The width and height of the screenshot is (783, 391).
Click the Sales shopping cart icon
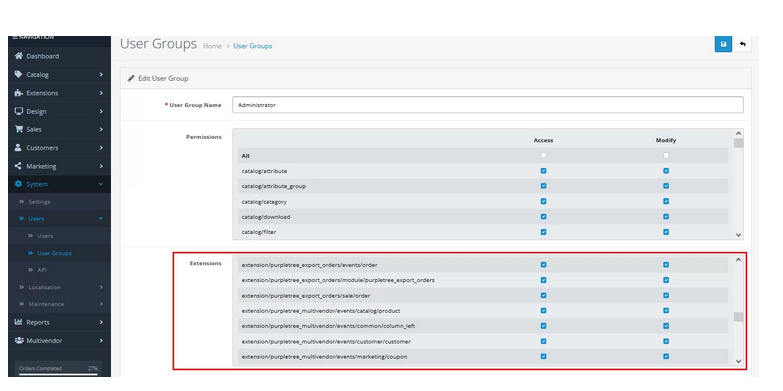pyautogui.click(x=18, y=129)
